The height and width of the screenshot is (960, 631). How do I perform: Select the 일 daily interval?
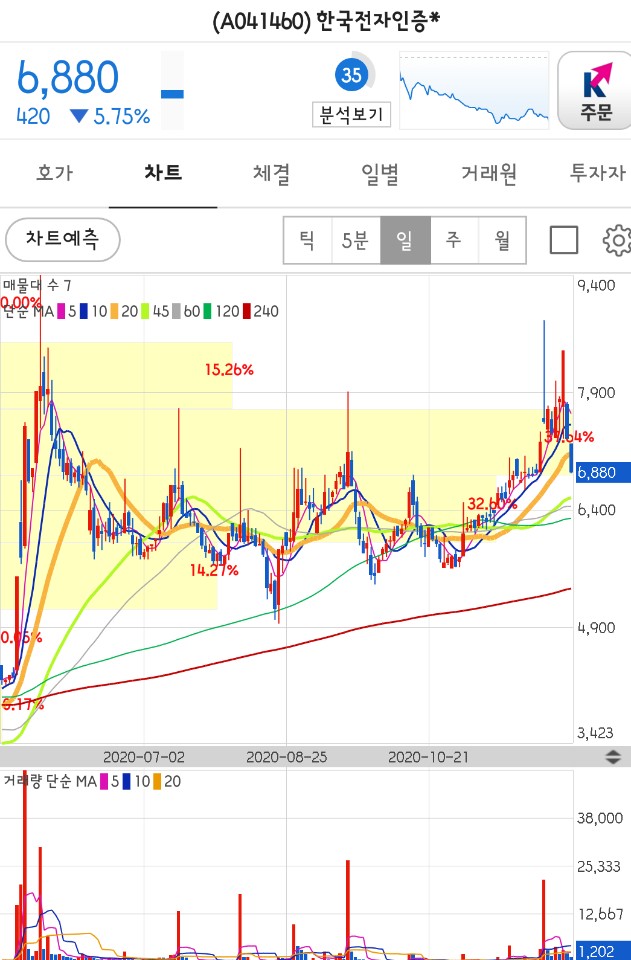click(x=405, y=240)
